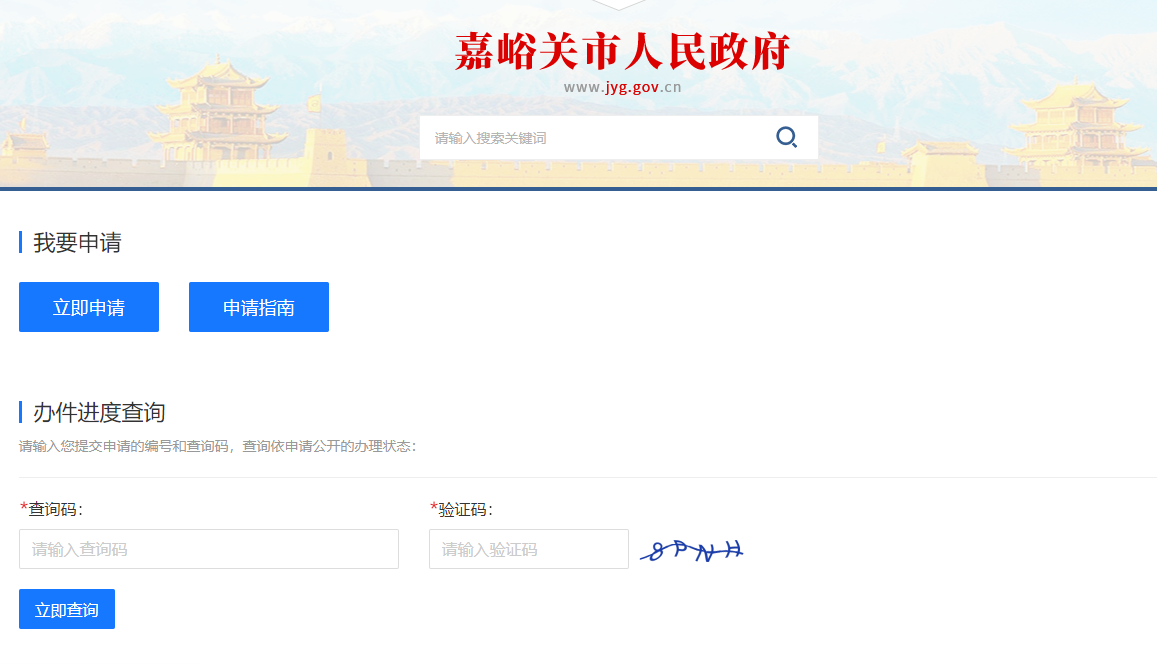
Task: Click the blue accent bar beside 我要申请
Action: (x=20, y=243)
